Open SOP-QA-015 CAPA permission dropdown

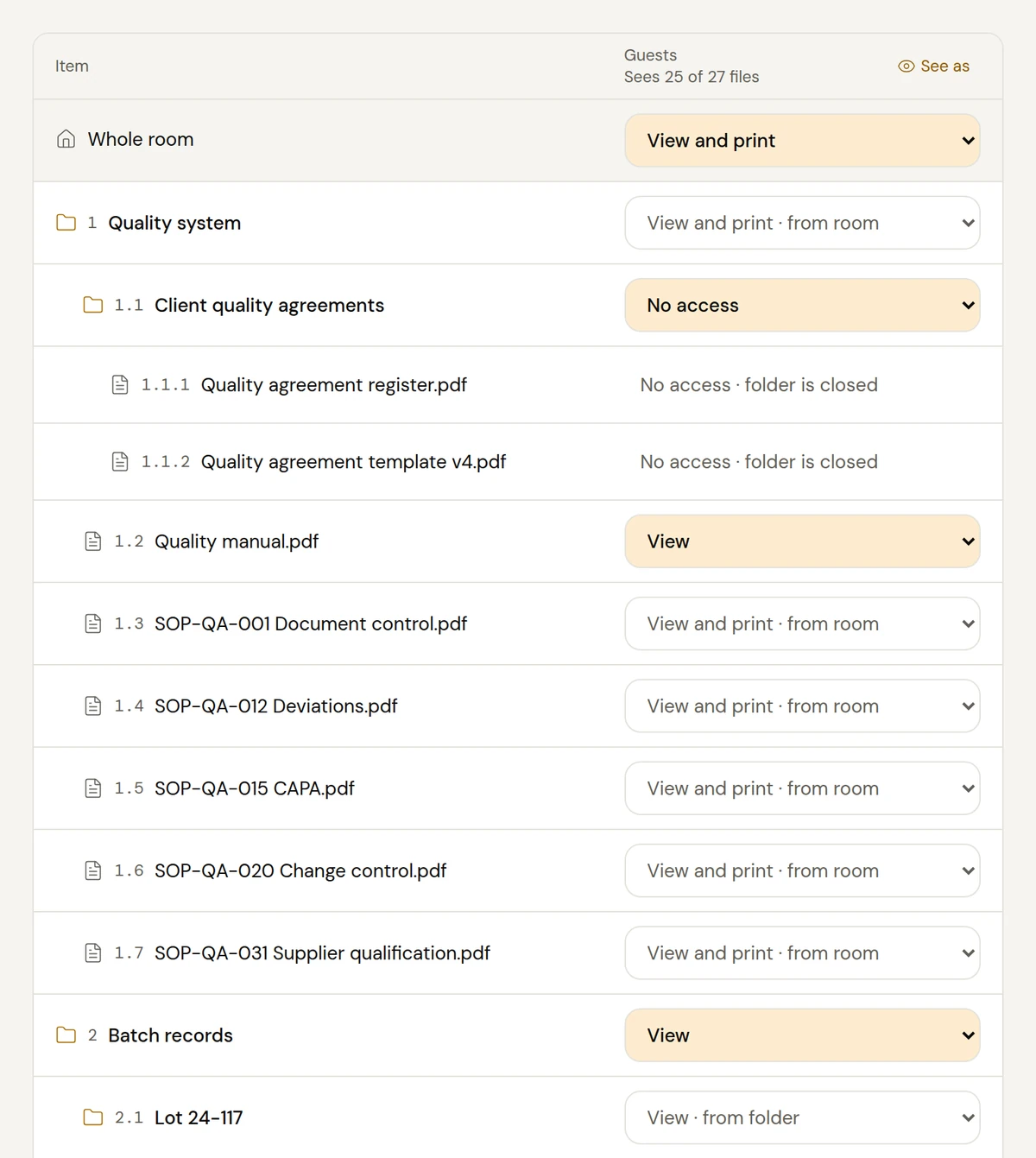(802, 788)
